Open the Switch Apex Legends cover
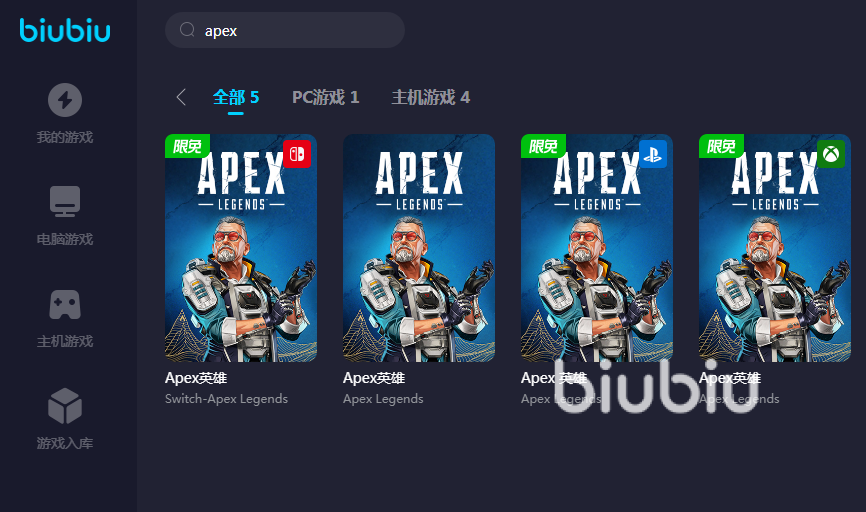 pyautogui.click(x=241, y=248)
